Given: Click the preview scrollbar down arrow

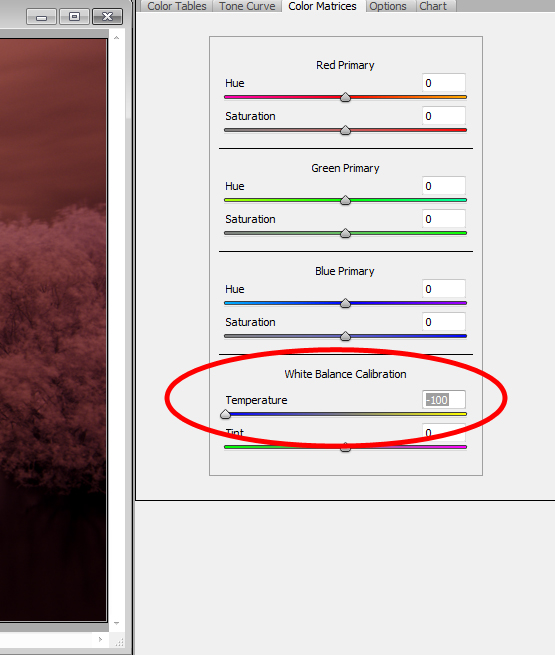Looking at the screenshot, I should tap(117, 623).
